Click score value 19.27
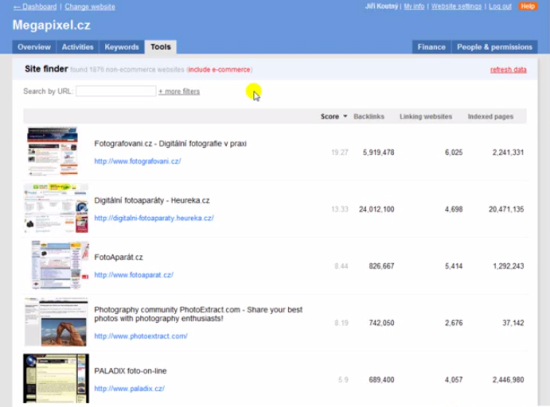Image resolution: width=550 pixels, height=407 pixels. pyautogui.click(x=340, y=152)
